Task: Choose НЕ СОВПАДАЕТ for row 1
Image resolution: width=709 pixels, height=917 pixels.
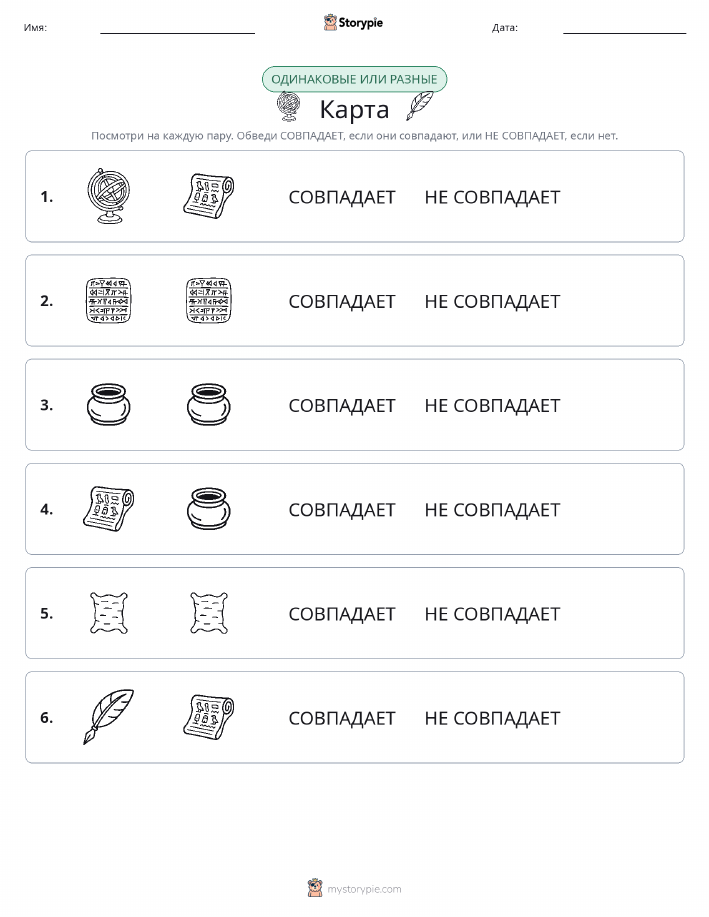Action: point(492,197)
